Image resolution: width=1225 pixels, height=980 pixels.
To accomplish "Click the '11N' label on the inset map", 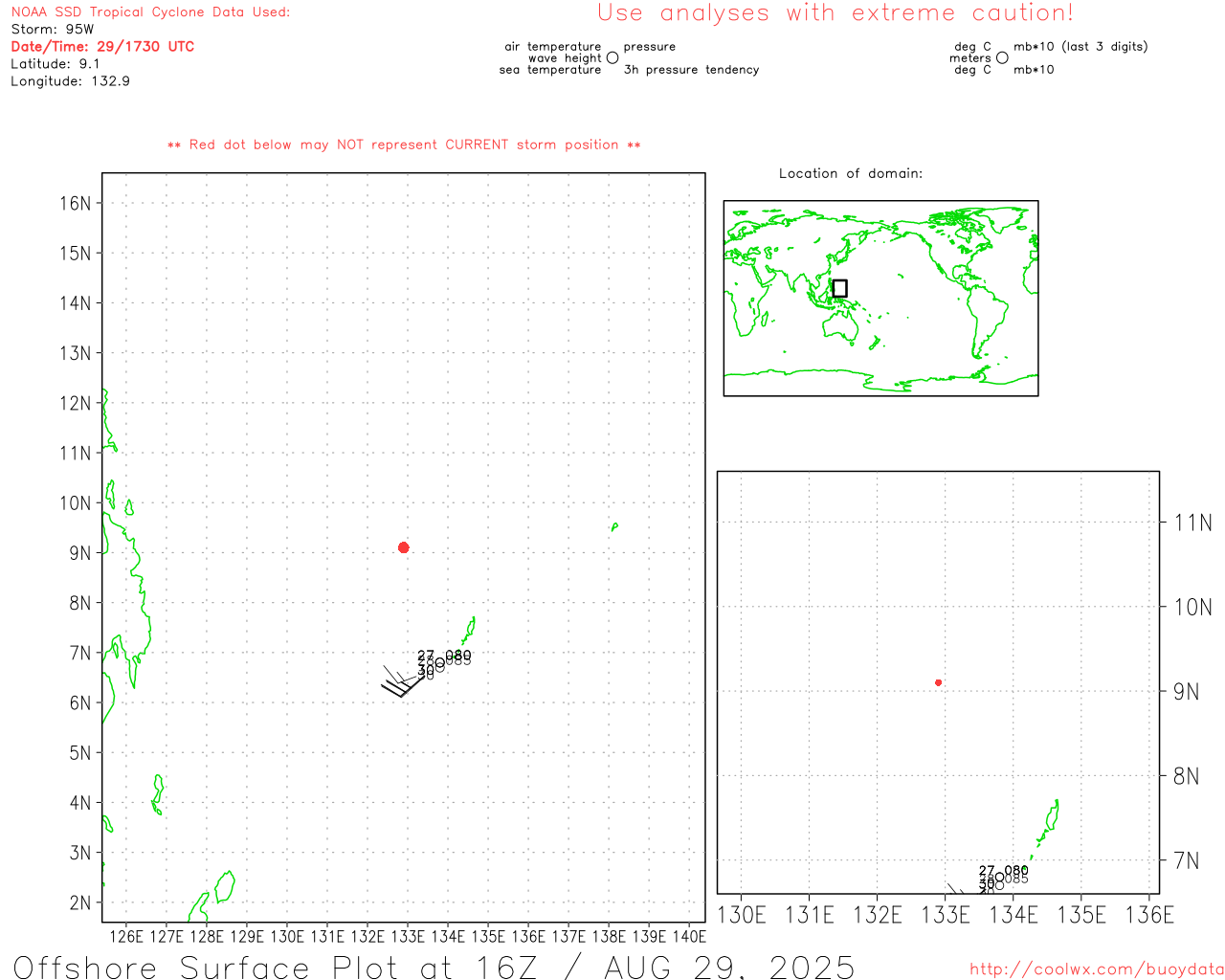I will click(x=1192, y=523).
